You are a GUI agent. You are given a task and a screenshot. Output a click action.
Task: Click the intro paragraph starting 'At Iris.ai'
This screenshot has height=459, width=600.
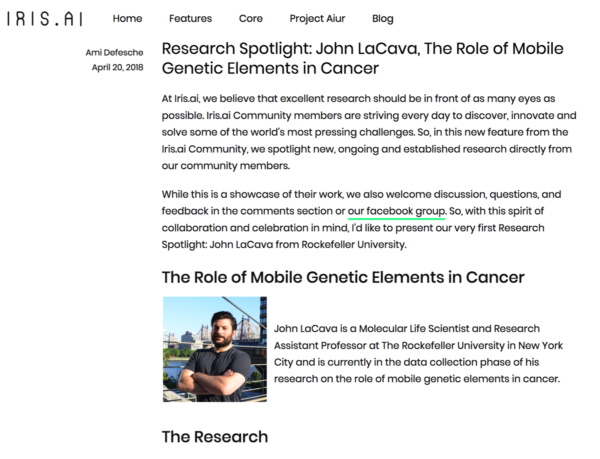tap(369, 132)
